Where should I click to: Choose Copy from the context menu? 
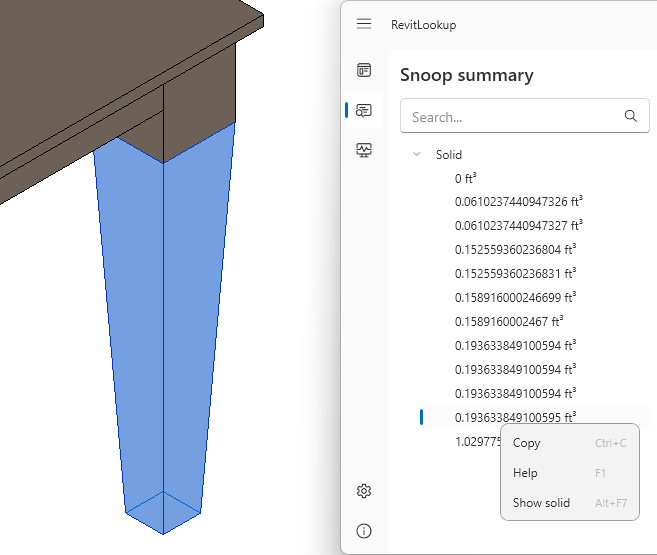(527, 443)
